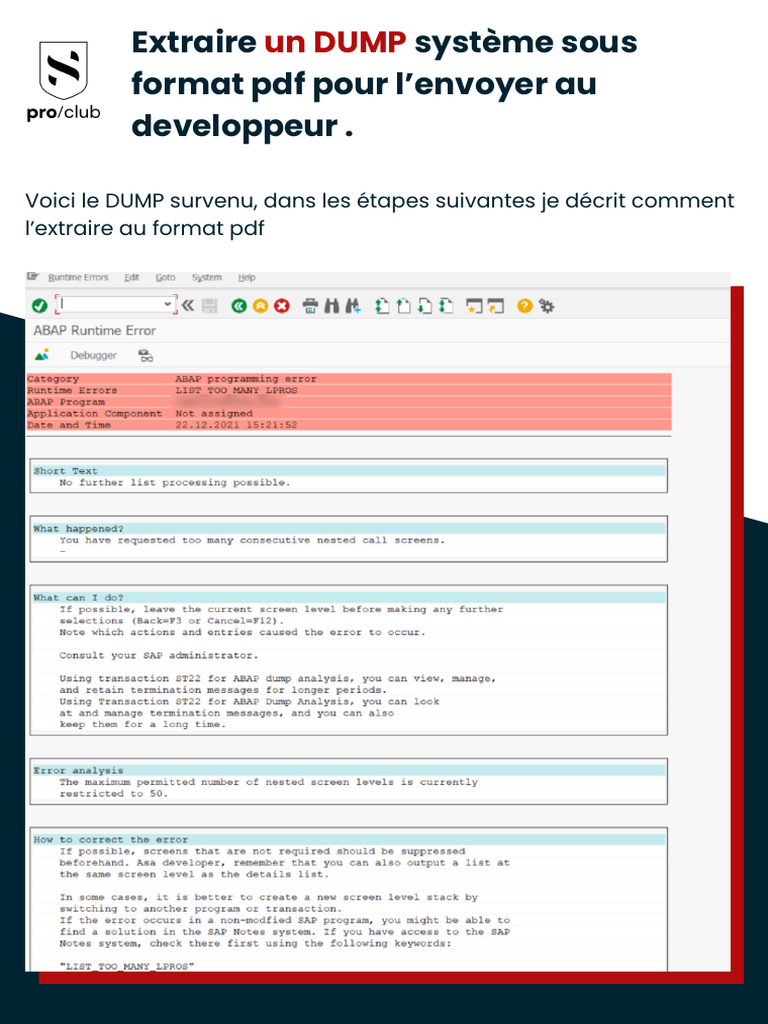Open Customize Local Layout gear icon
Viewport: 768px width, 1024px height.
(547, 306)
